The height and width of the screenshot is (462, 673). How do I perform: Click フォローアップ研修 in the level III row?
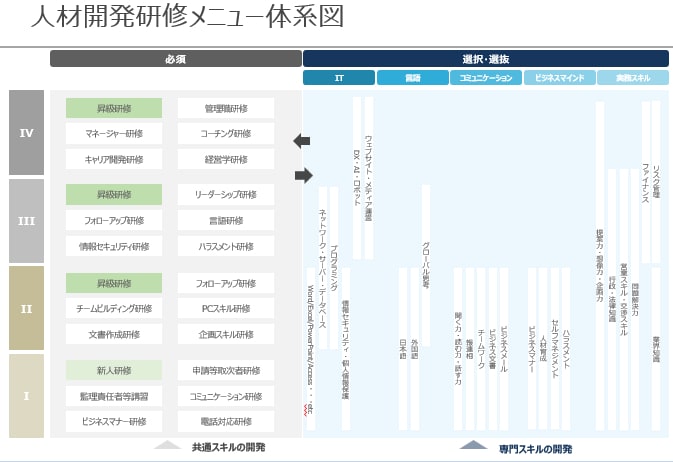tap(114, 220)
